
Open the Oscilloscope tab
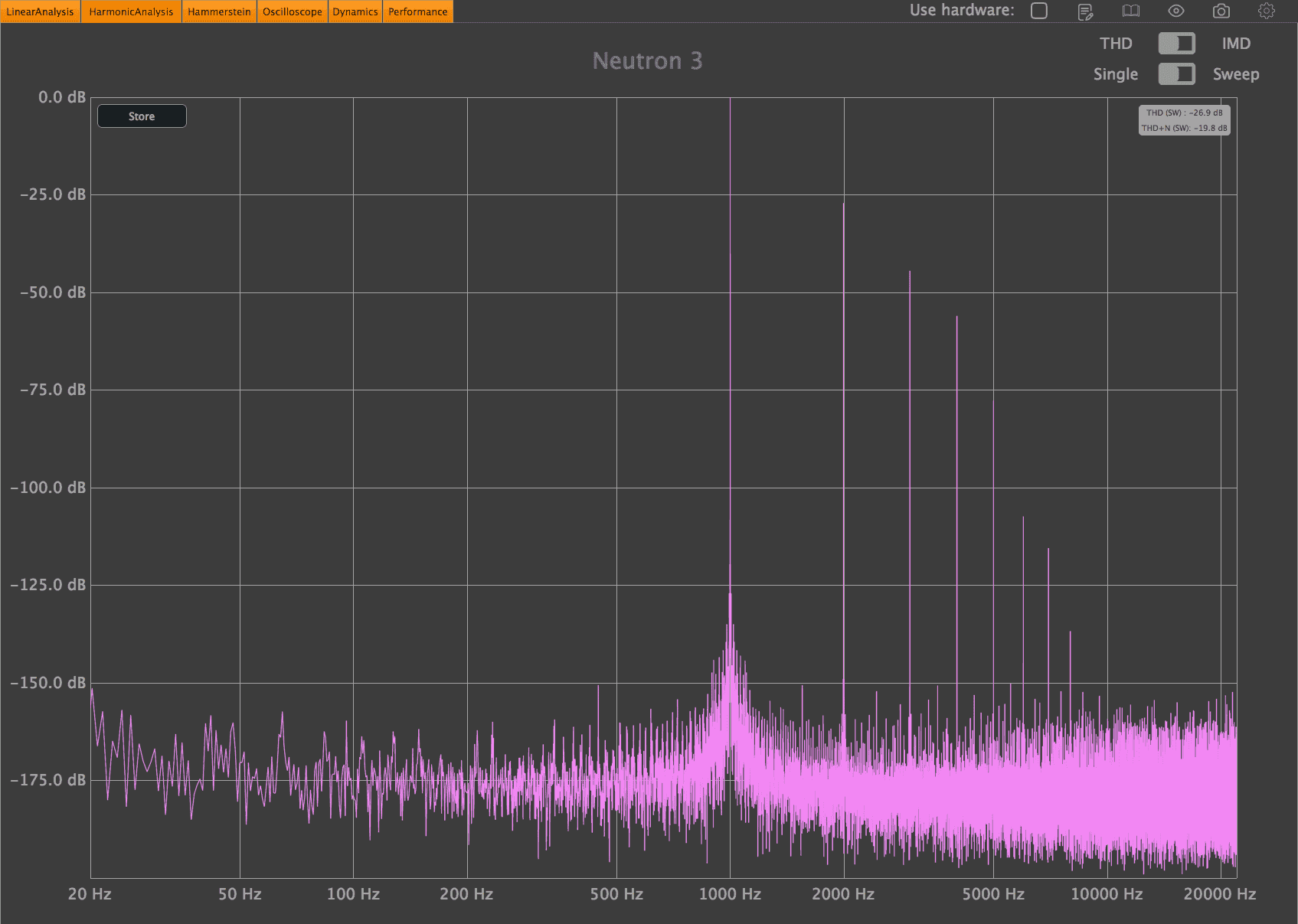point(293,11)
